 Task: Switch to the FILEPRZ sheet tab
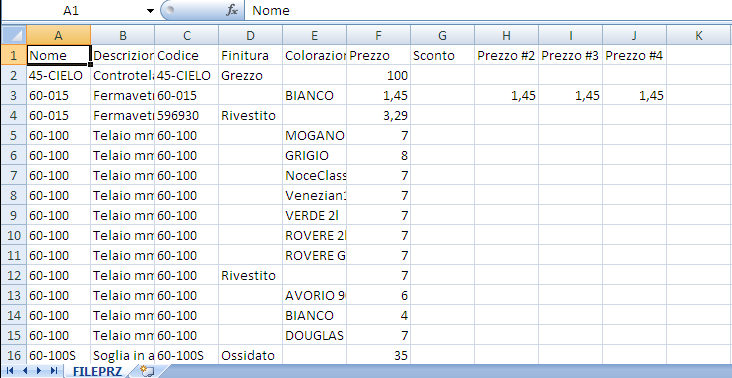click(98, 371)
